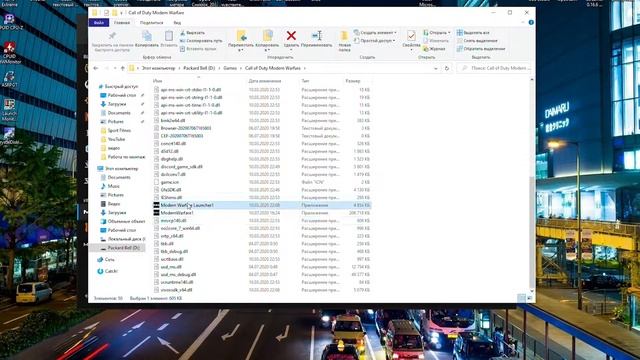The width and height of the screenshot is (640, 360).
Task: Click Games in the address path
Action: pos(230,68)
